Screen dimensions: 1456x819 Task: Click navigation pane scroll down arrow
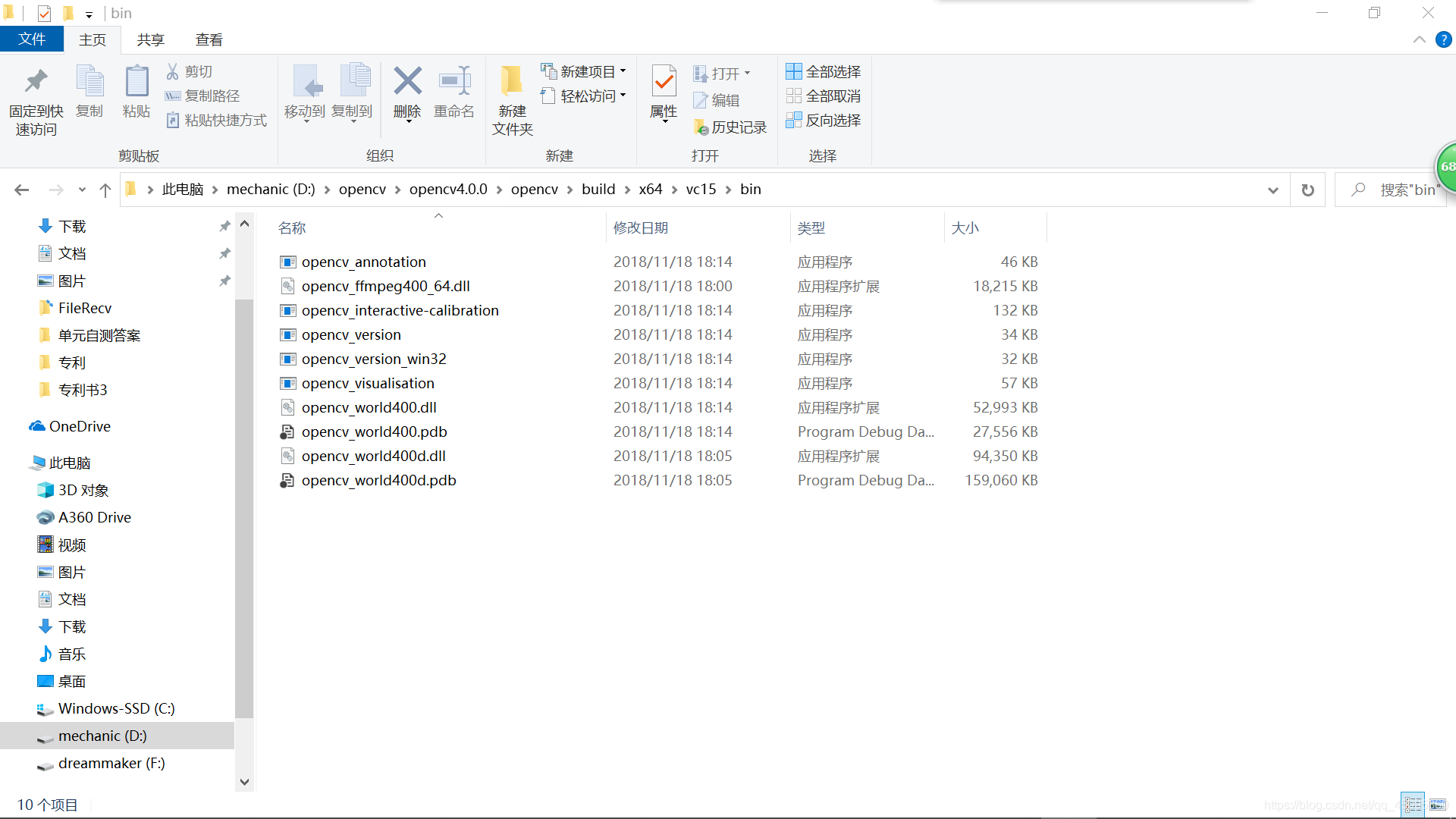[244, 782]
